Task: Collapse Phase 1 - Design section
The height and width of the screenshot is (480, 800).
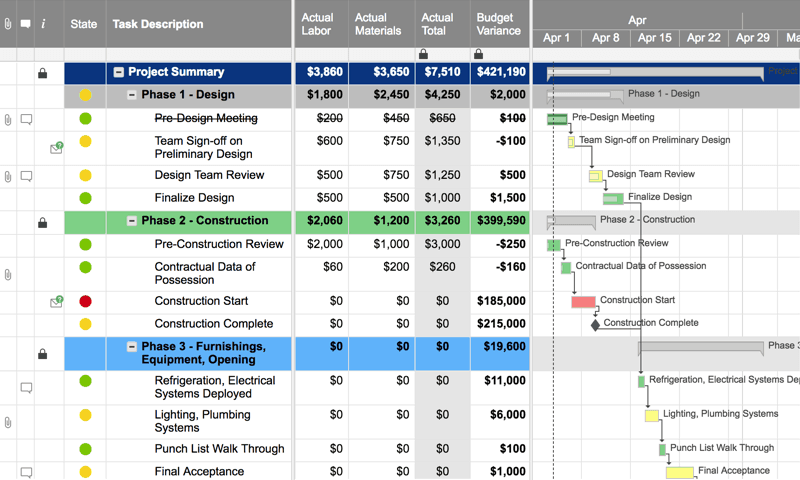Action: [x=132, y=95]
